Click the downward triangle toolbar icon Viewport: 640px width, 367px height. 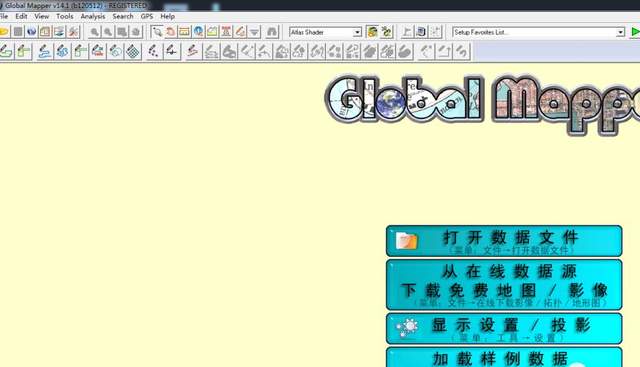click(254, 32)
